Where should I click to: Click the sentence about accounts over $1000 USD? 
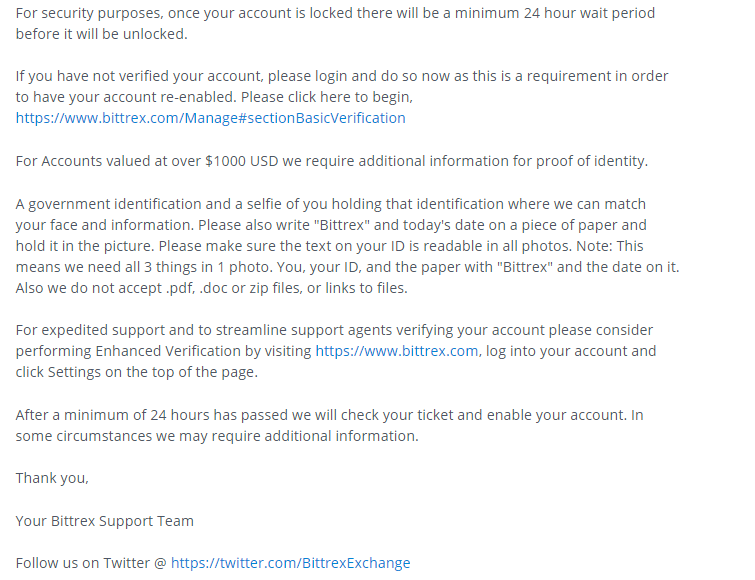[332, 161]
